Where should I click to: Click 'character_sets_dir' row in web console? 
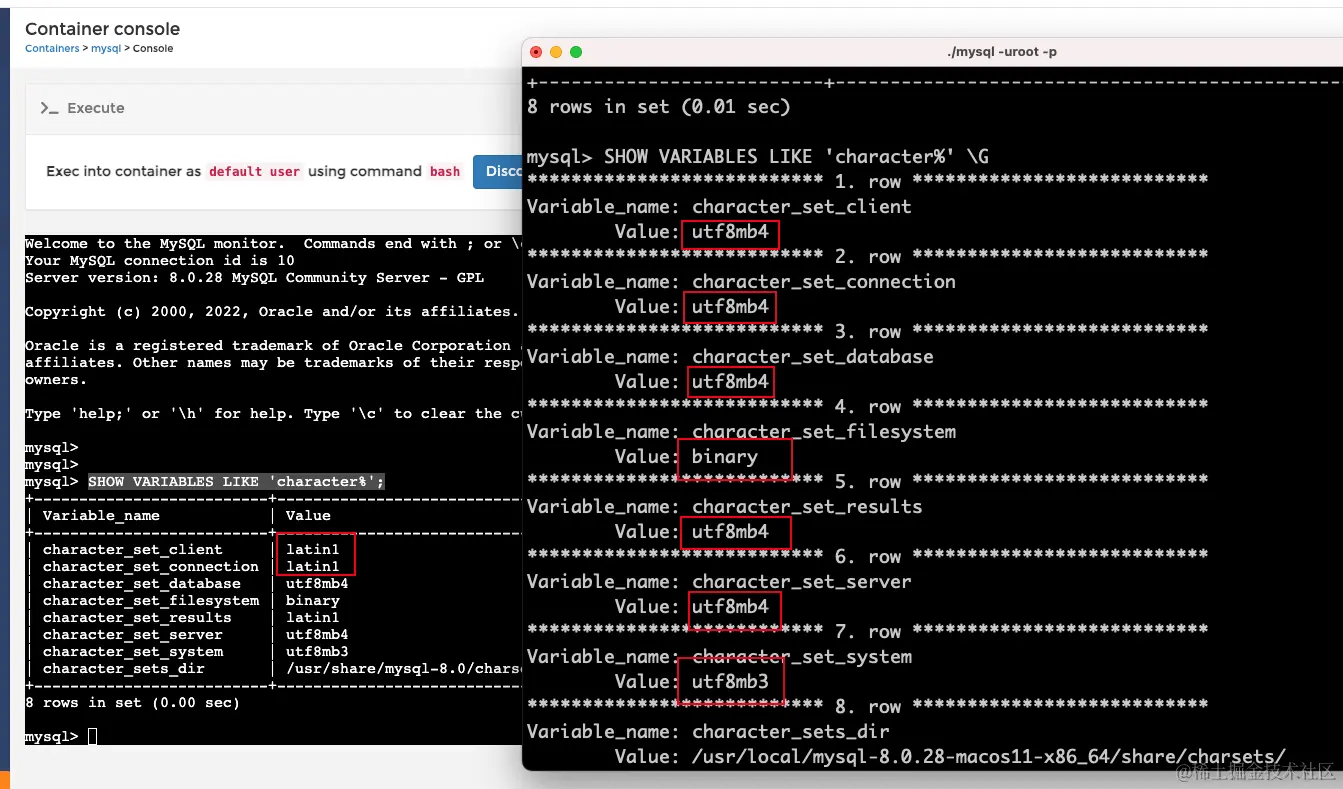tap(273, 669)
